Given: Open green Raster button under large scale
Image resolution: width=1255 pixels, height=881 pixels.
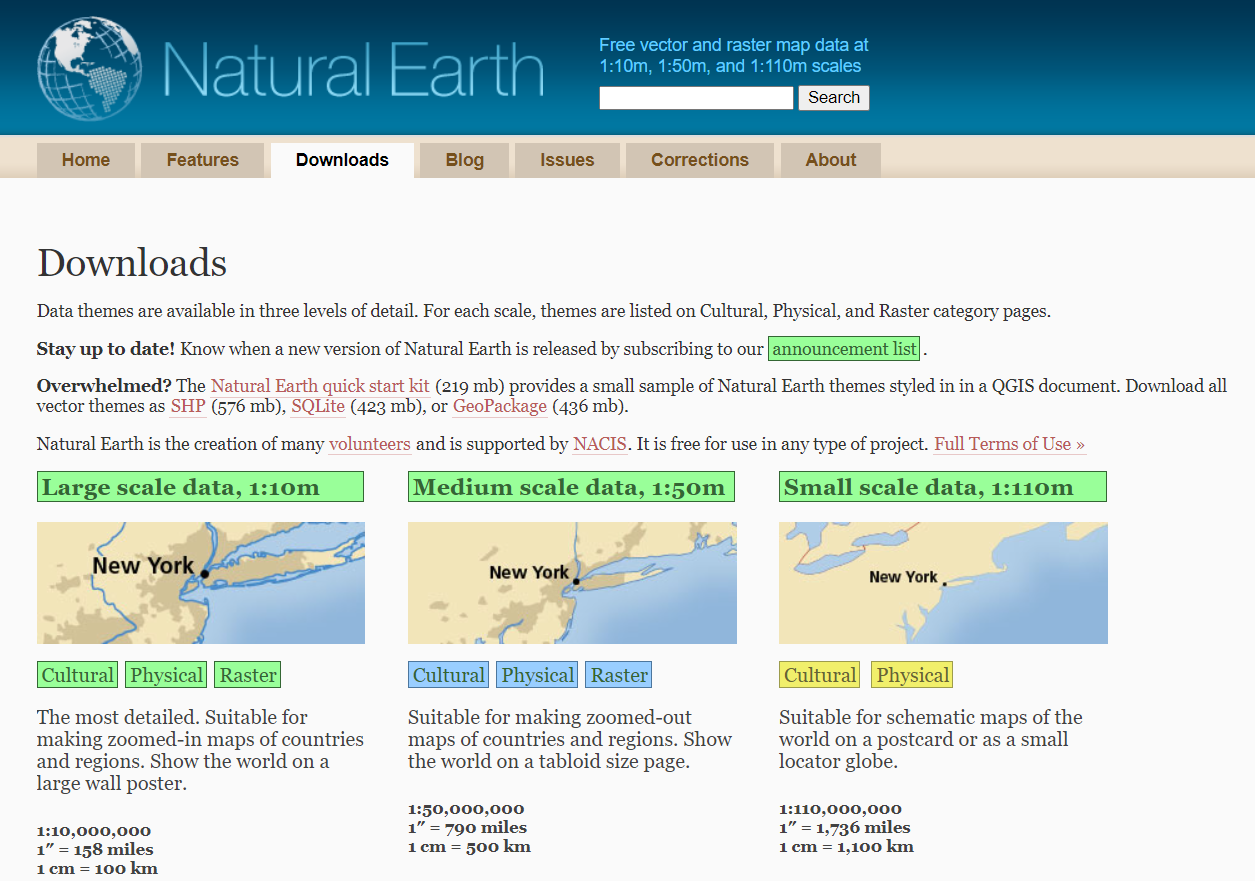Looking at the screenshot, I should coord(248,675).
